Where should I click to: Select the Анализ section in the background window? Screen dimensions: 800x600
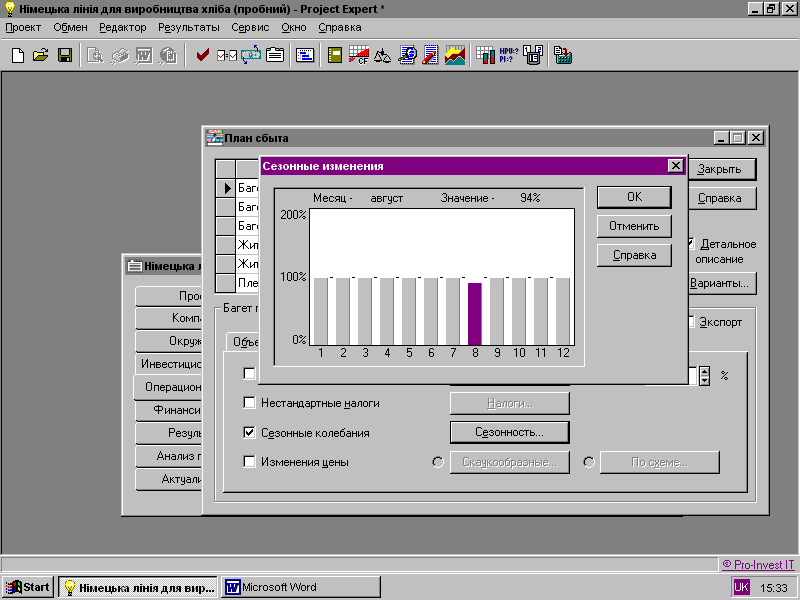pyautogui.click(x=168, y=456)
